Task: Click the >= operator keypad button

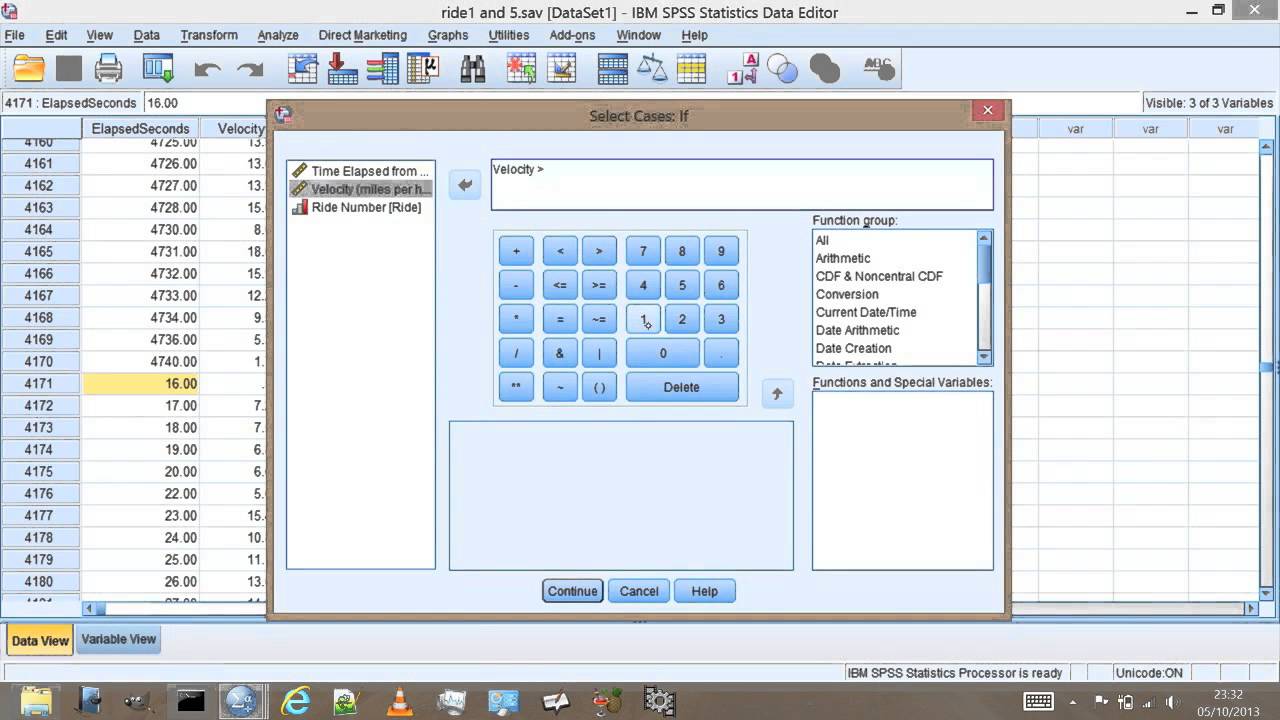Action: [x=599, y=285]
